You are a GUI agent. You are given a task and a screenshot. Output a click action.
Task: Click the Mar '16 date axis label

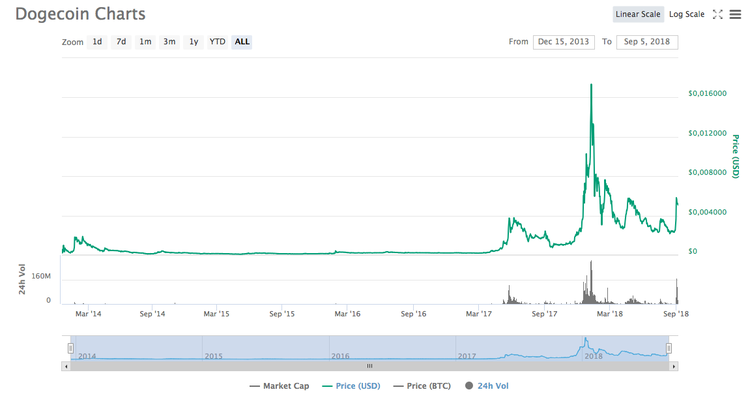pos(347,314)
